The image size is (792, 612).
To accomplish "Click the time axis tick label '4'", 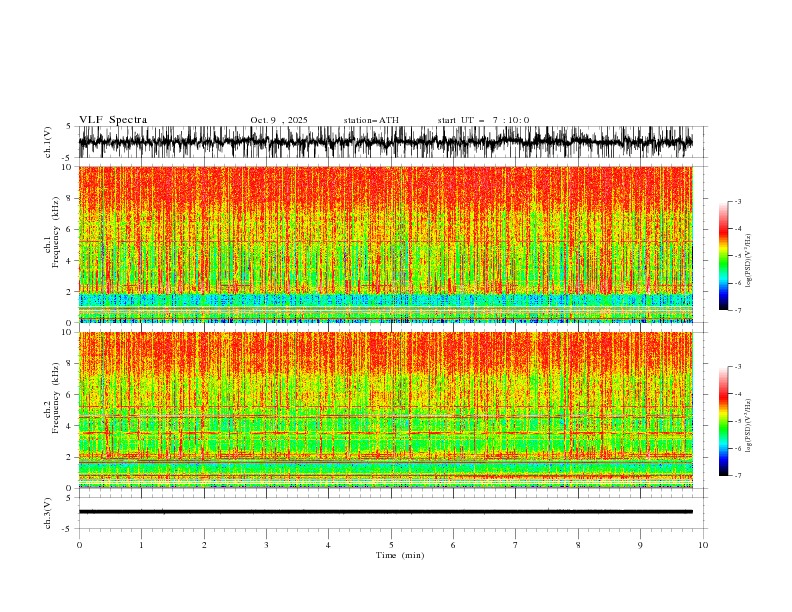I will pyautogui.click(x=328, y=545).
